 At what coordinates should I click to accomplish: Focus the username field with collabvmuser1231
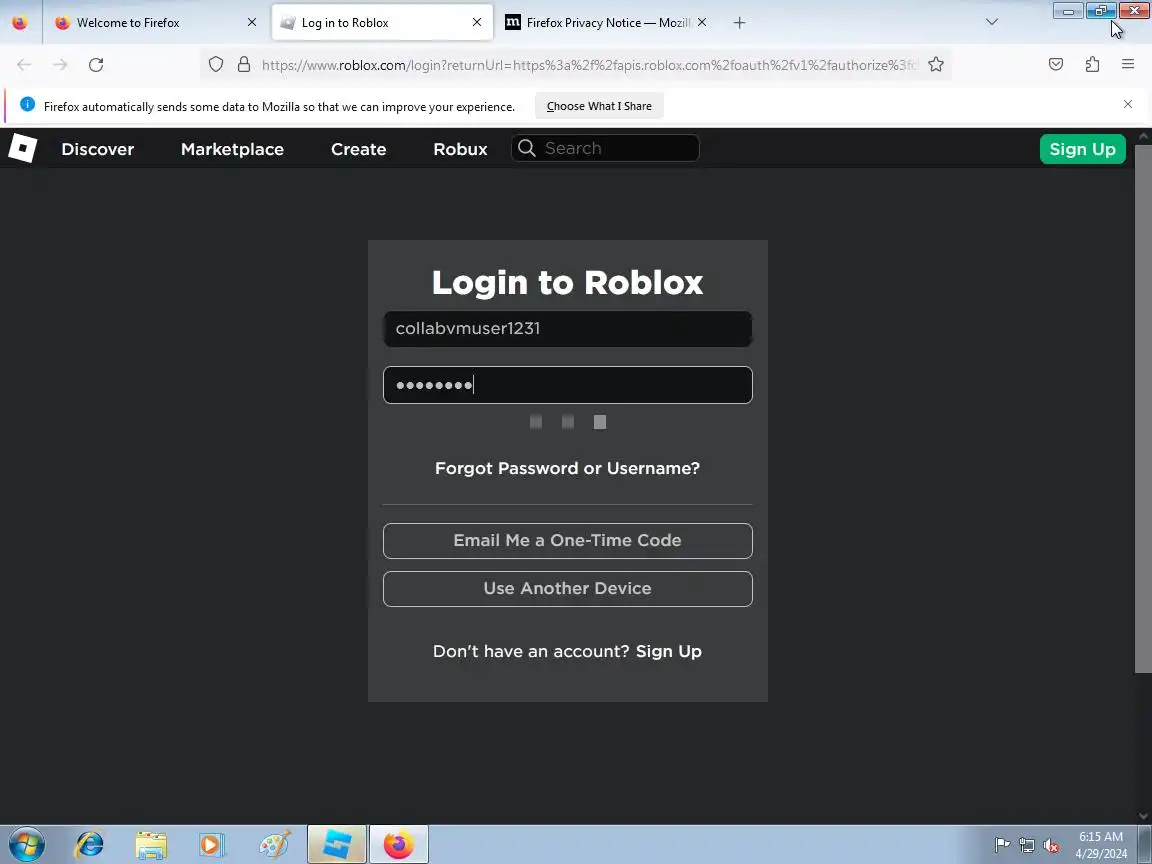click(x=567, y=328)
